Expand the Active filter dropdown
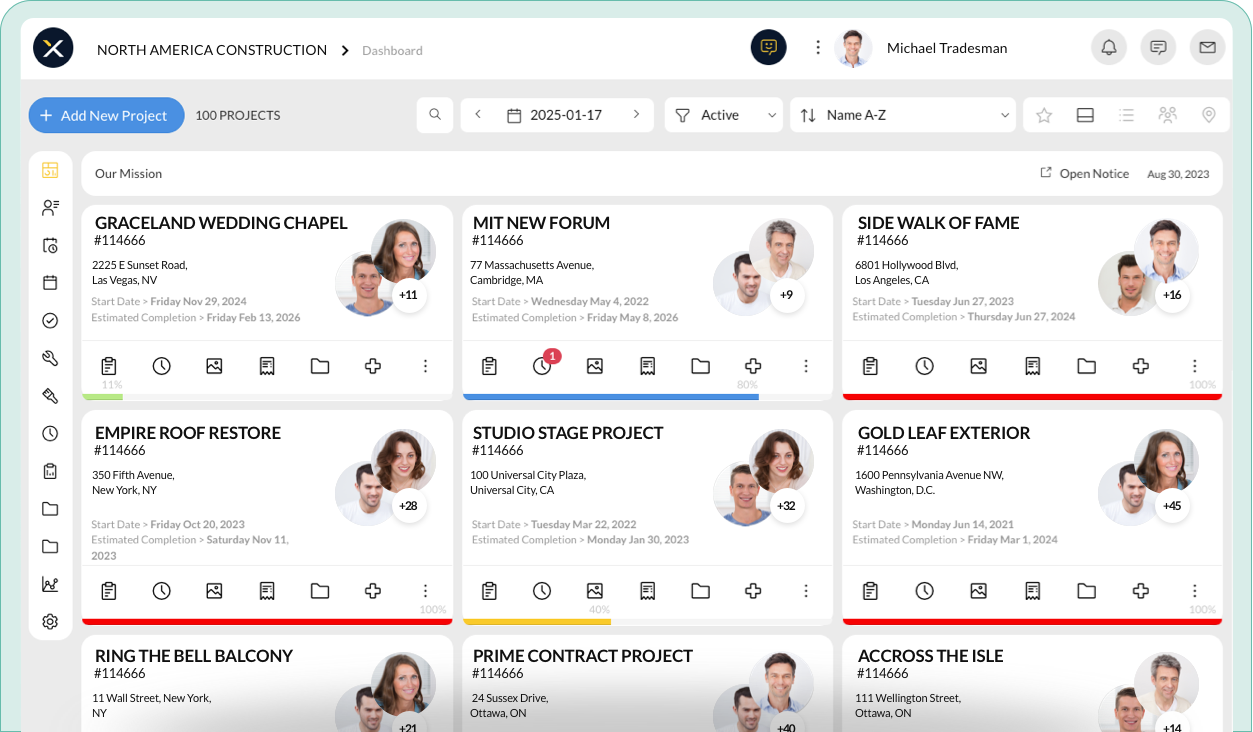1253x732 pixels. click(x=724, y=115)
